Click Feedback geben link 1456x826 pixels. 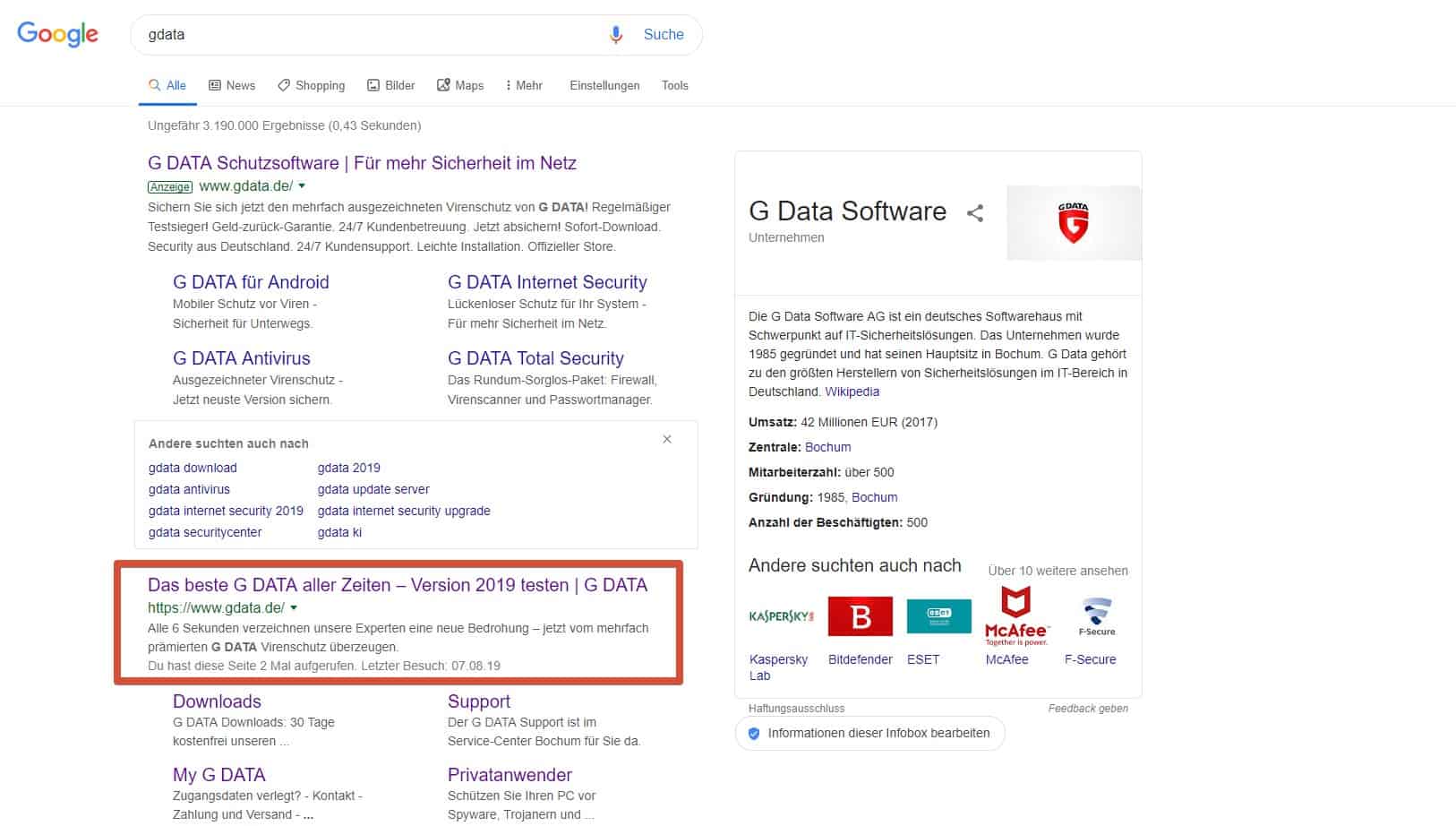(1088, 709)
